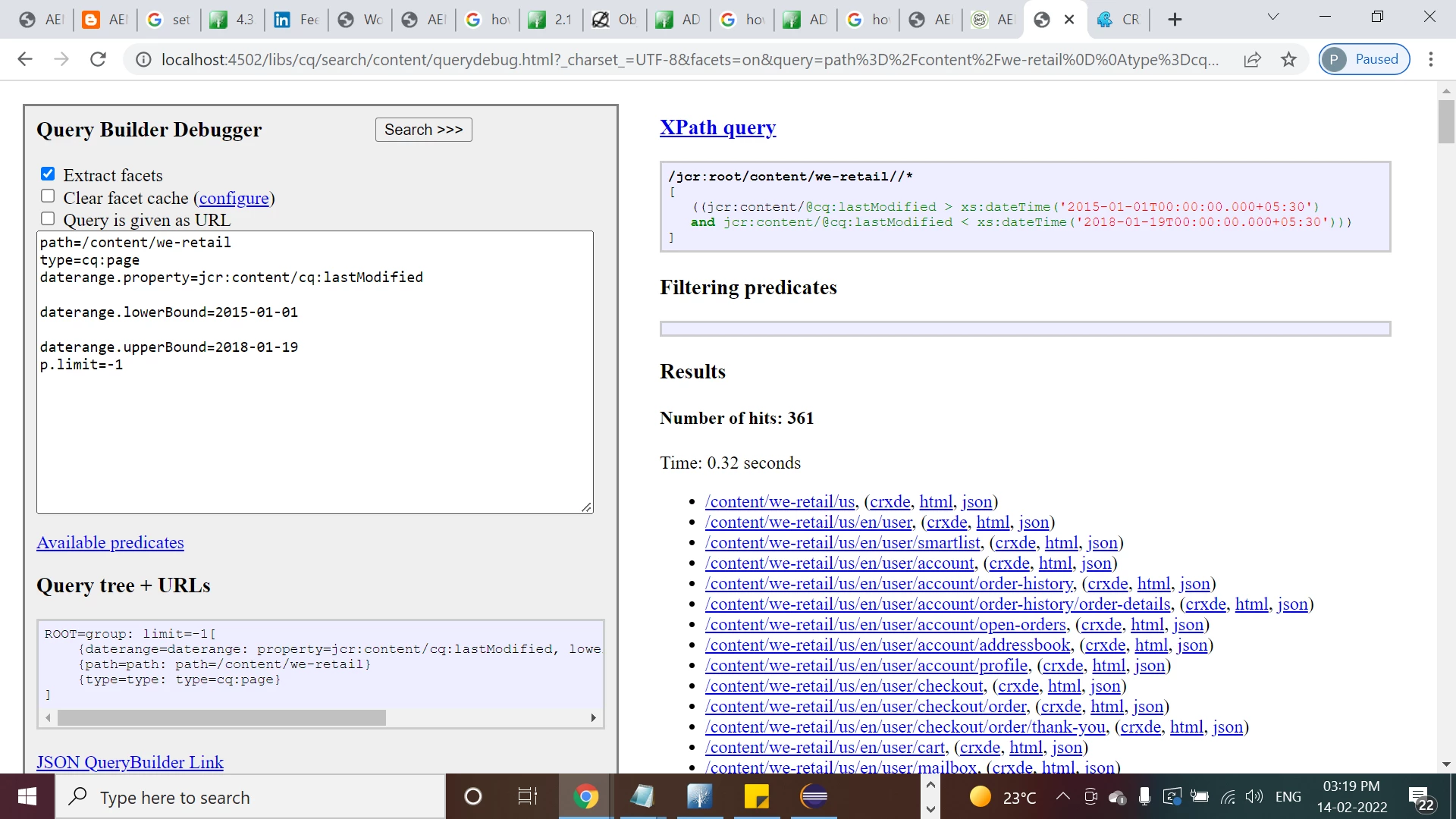Bookmark this page with star icon

click(x=1288, y=59)
